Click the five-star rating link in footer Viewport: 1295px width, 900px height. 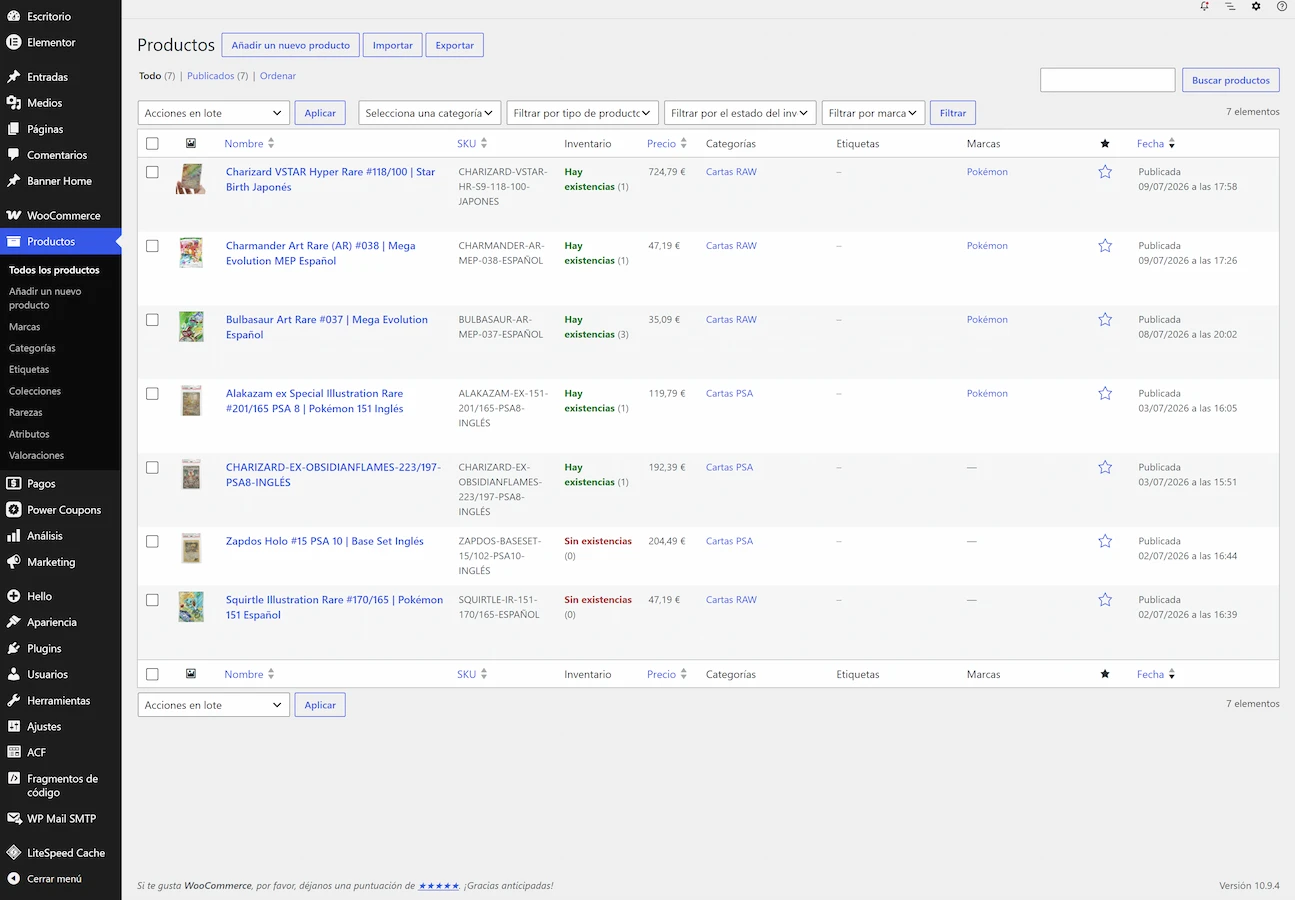click(438, 886)
